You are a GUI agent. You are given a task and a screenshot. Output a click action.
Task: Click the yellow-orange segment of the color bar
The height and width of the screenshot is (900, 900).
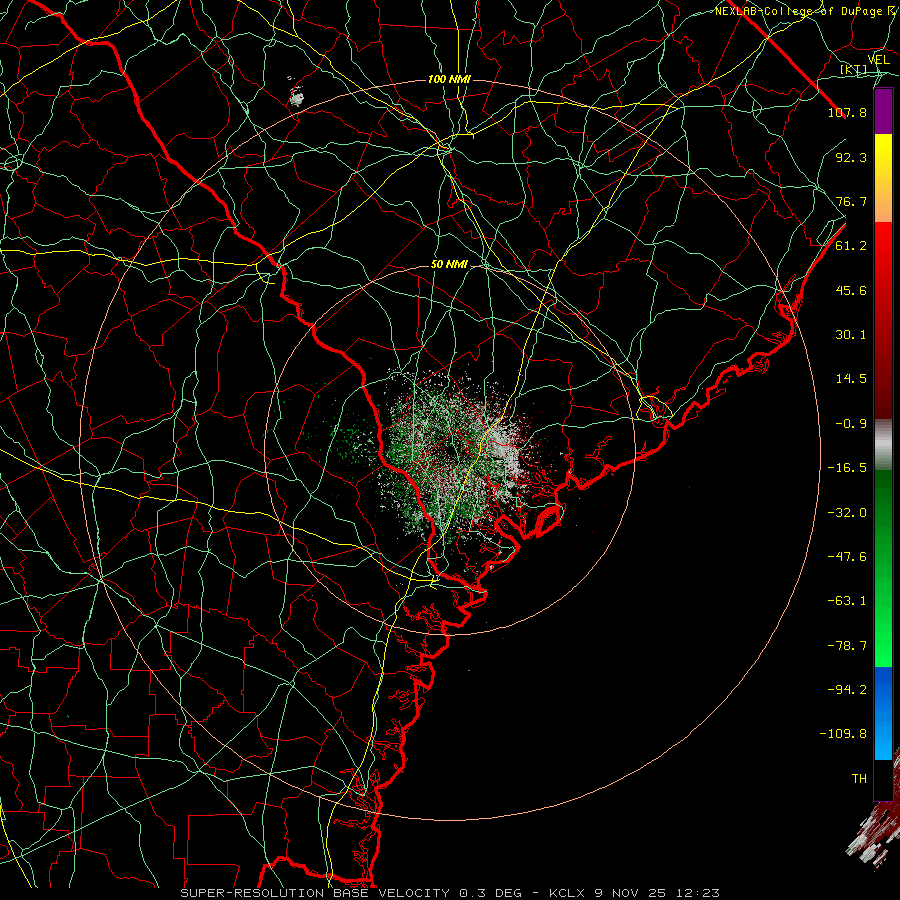coord(883,178)
